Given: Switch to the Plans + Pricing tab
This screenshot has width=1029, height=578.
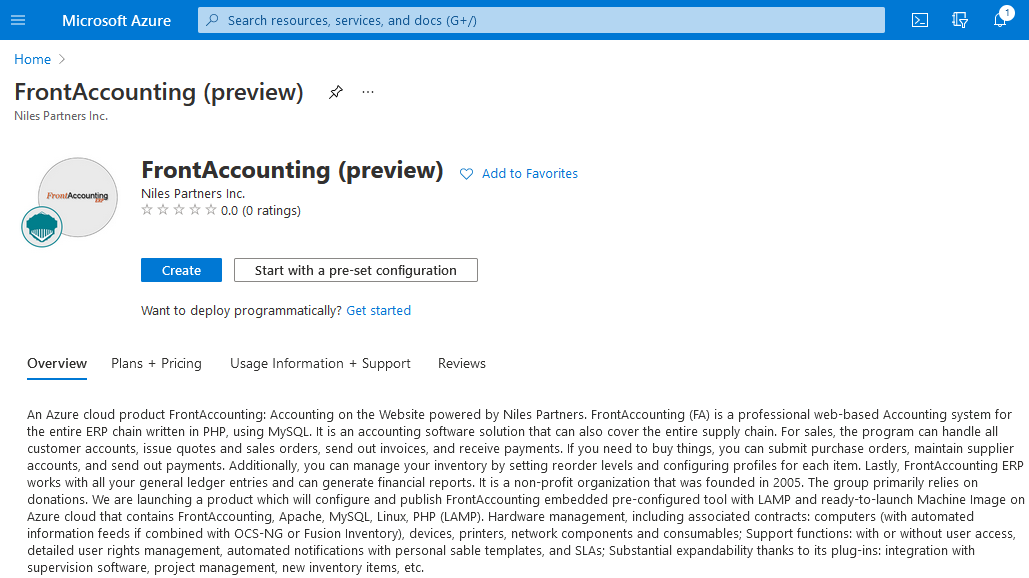Looking at the screenshot, I should pos(156,363).
